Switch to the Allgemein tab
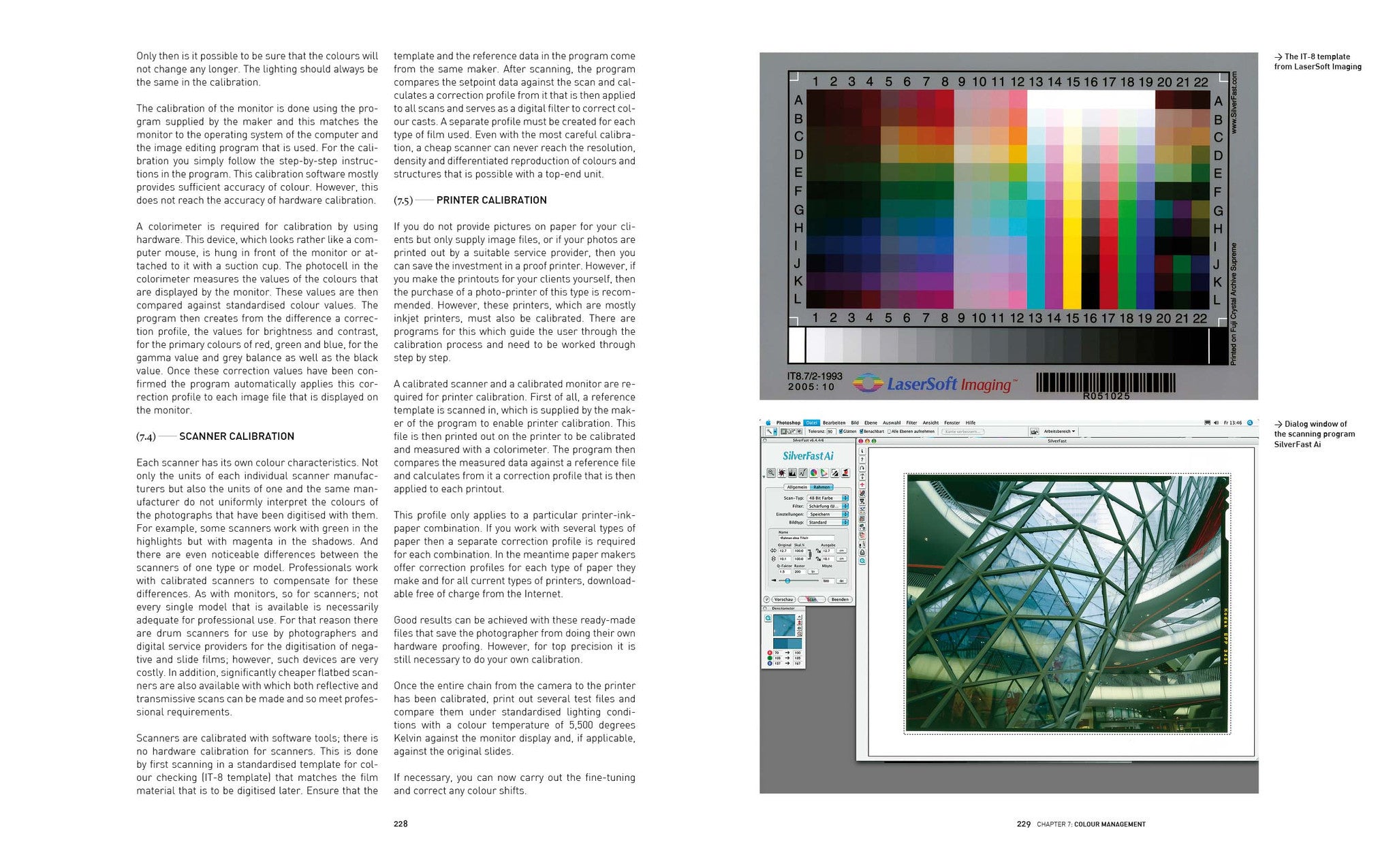The image size is (1395, 868). [797, 487]
